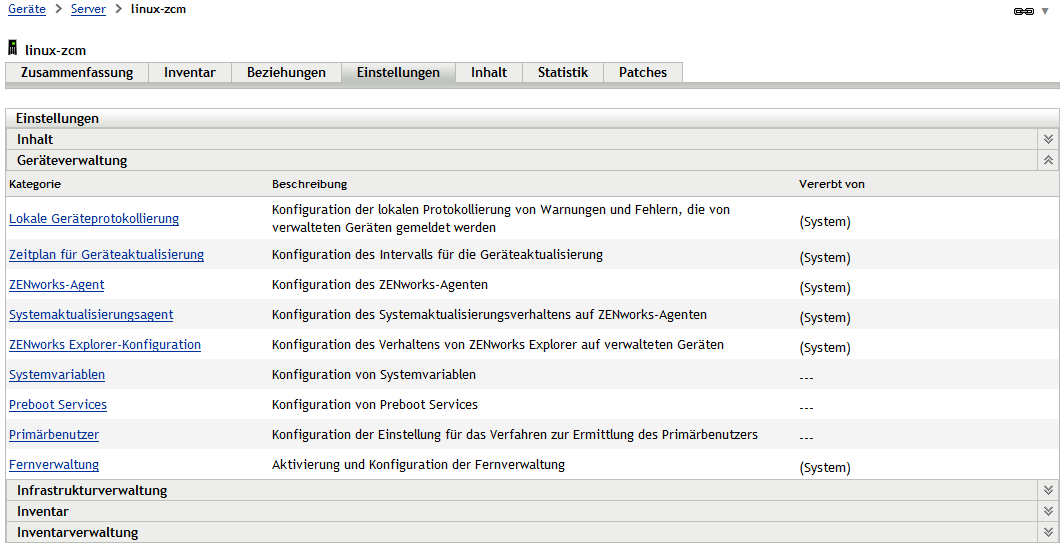Open the Statistik tab
1064x547 pixels.
(563, 72)
